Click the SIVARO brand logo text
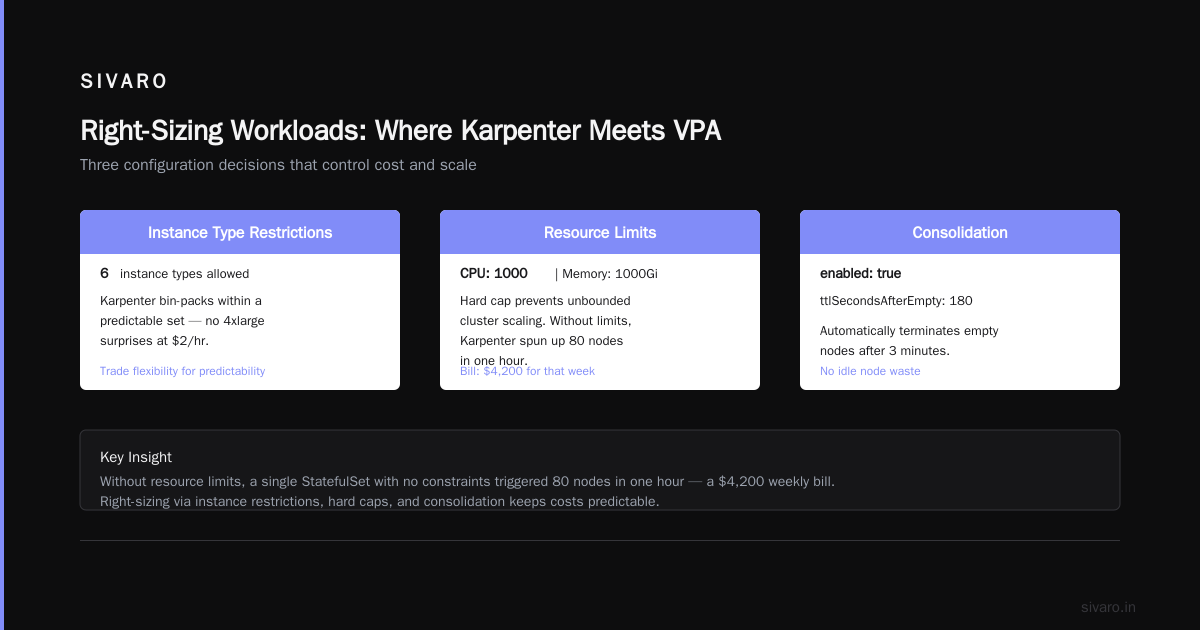The height and width of the screenshot is (630, 1200). coord(124,81)
